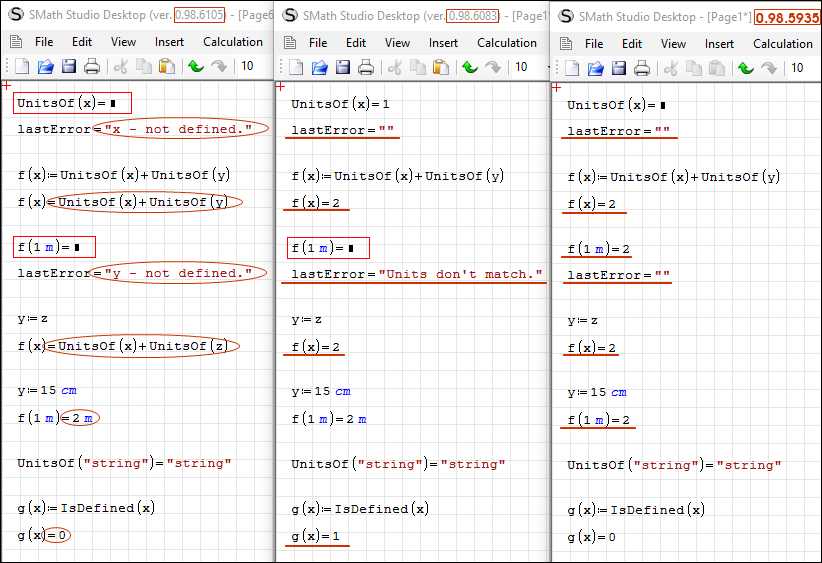822x563 pixels.
Task: Open font size 10 box in middle window
Action: (521, 67)
